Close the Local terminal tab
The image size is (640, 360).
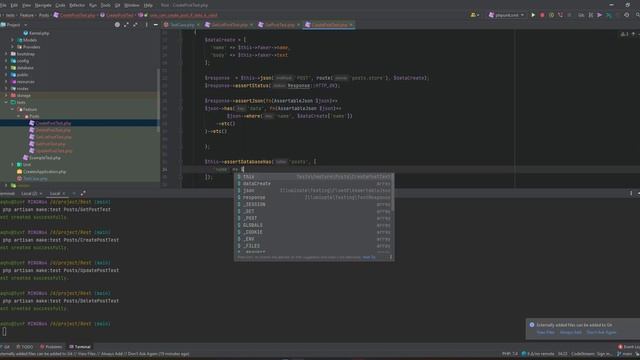pos(64,193)
